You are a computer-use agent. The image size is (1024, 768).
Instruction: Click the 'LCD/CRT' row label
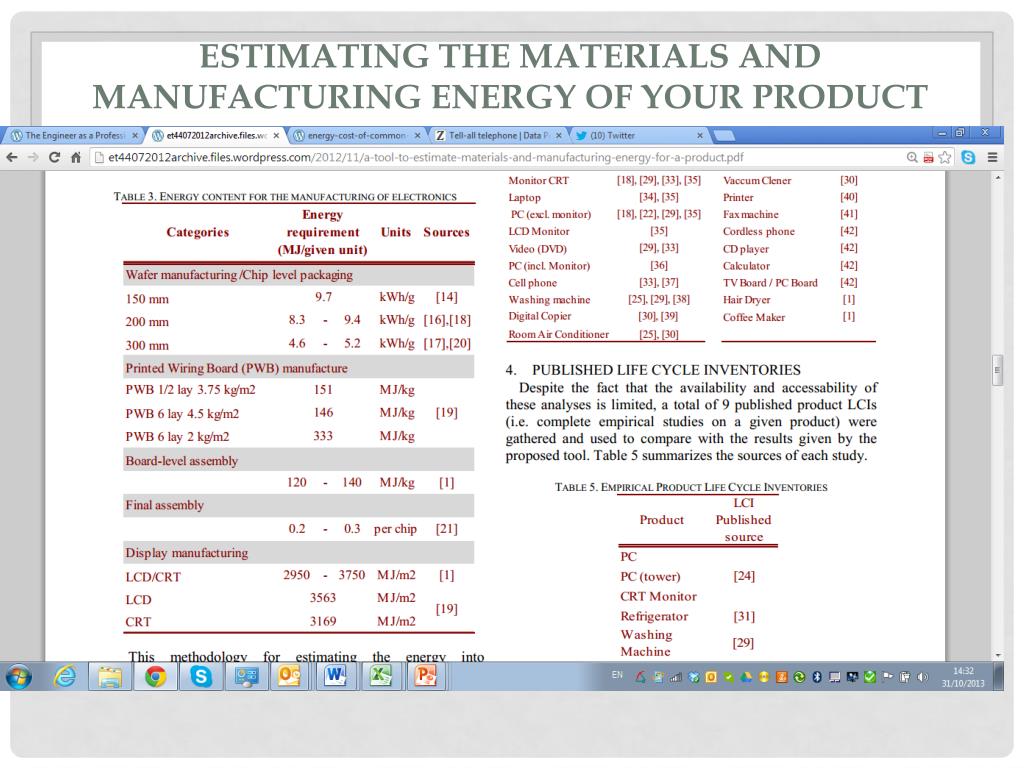tap(153, 577)
